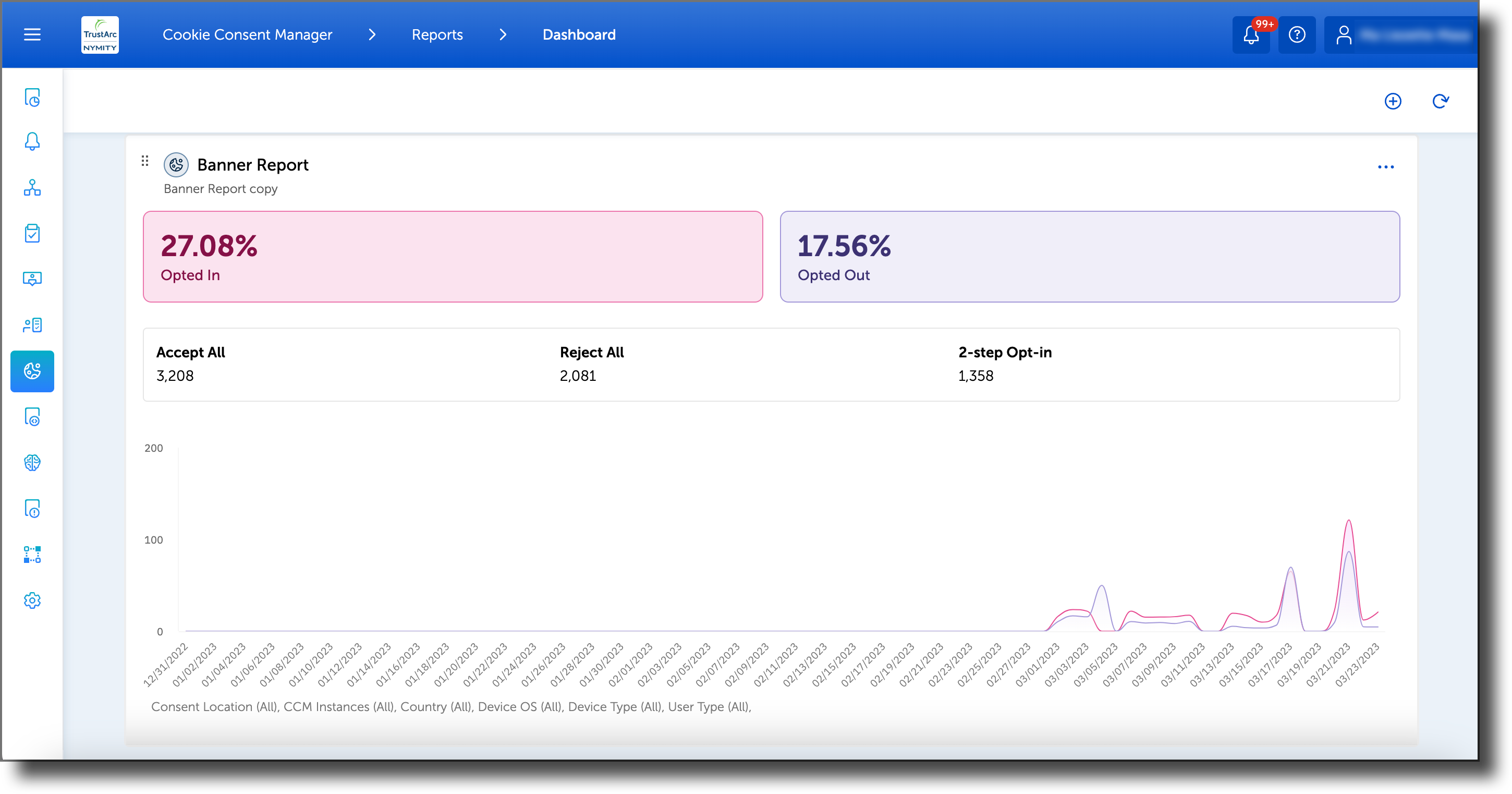
Task: Click the Dashboard breadcrumb item
Action: [x=579, y=34]
